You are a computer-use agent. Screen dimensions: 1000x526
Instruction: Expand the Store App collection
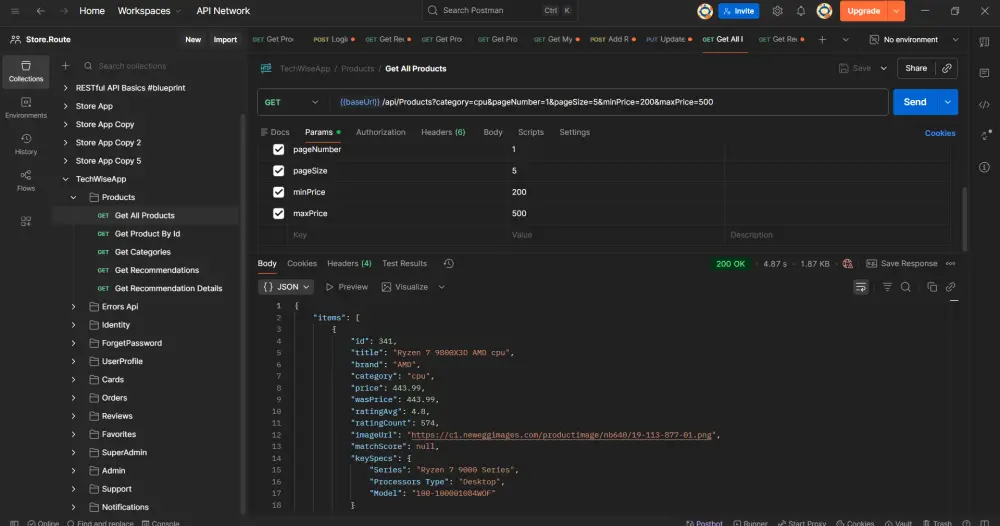coord(65,106)
